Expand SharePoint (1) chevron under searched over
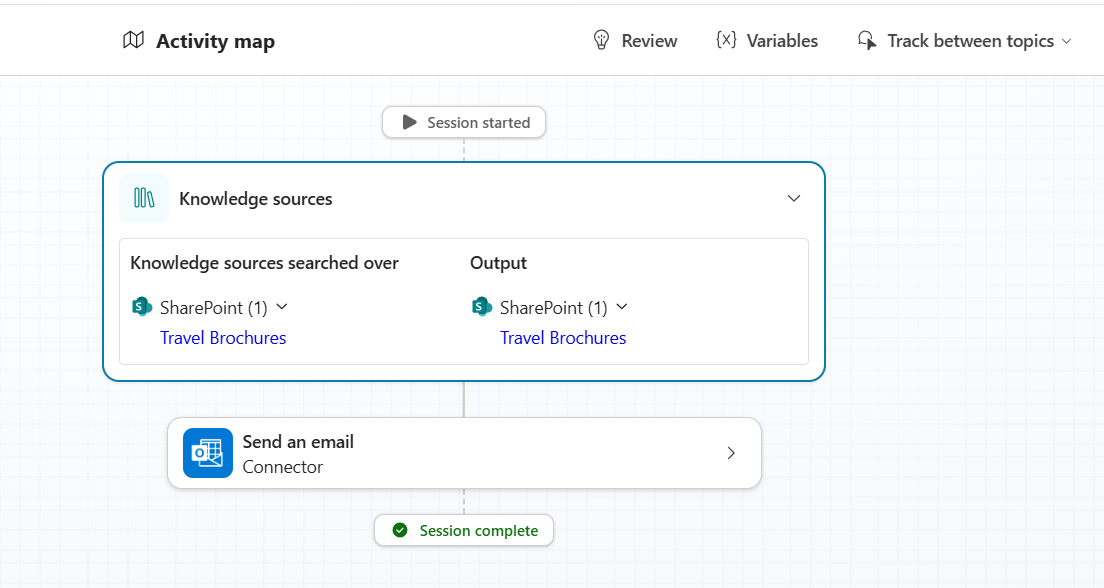This screenshot has width=1104, height=588. (x=282, y=307)
